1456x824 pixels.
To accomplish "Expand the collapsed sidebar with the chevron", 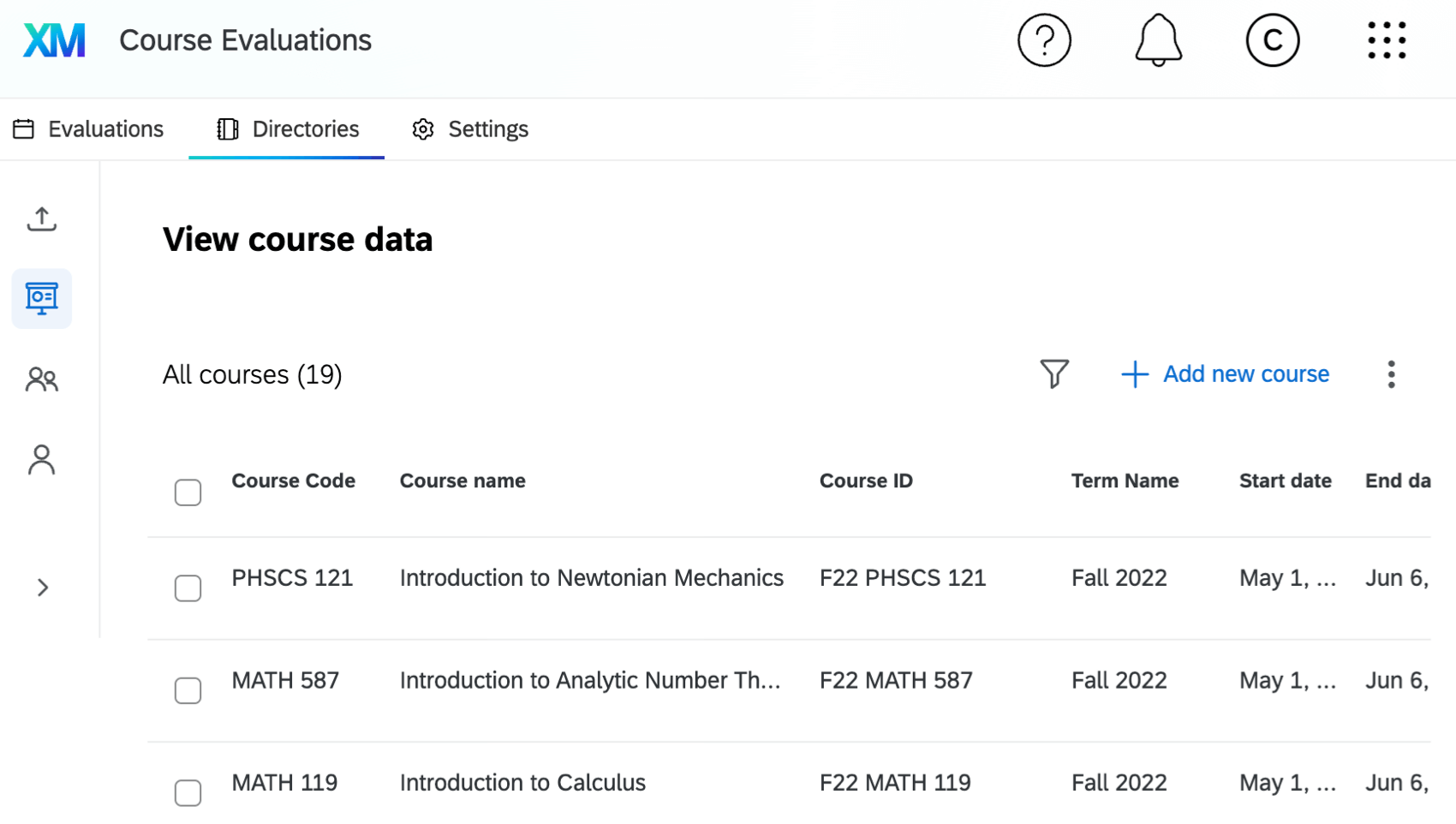I will (41, 587).
